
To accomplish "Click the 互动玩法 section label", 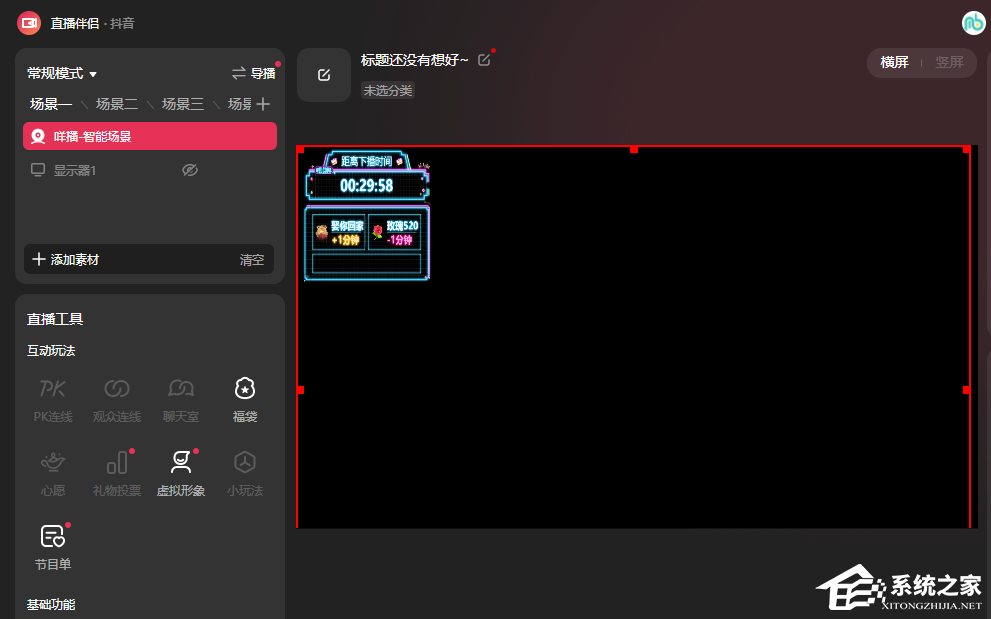I will 51,350.
